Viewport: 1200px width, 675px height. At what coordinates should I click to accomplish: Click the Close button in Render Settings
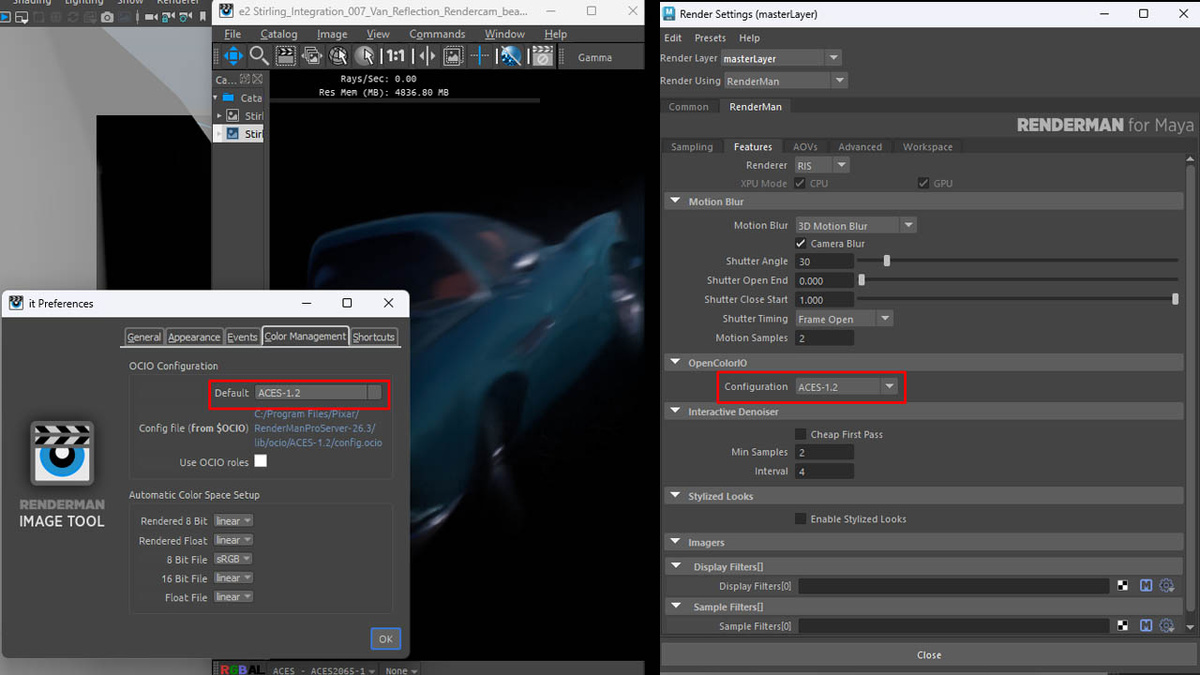(x=929, y=655)
